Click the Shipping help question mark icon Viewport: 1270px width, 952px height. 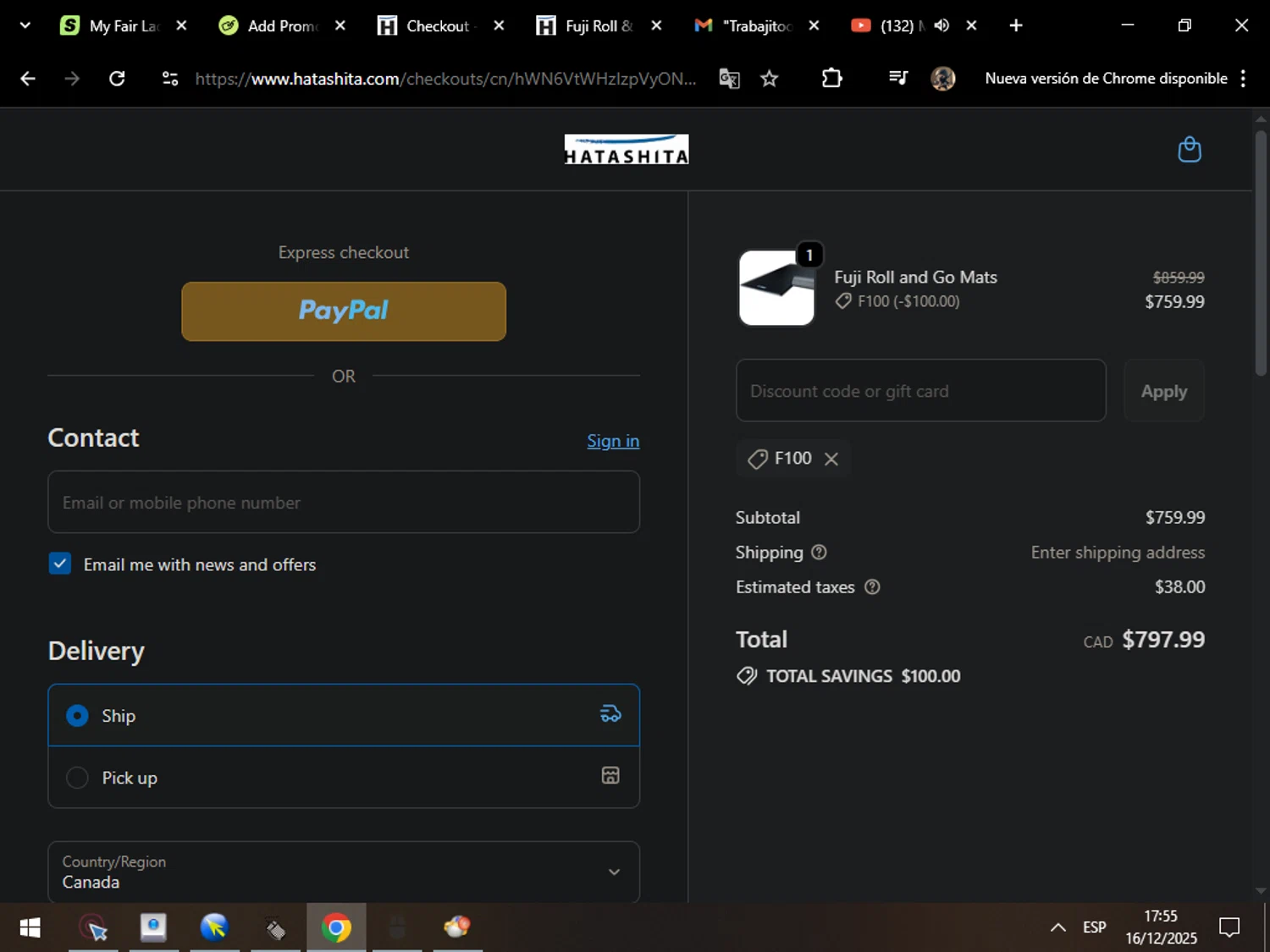(x=819, y=553)
